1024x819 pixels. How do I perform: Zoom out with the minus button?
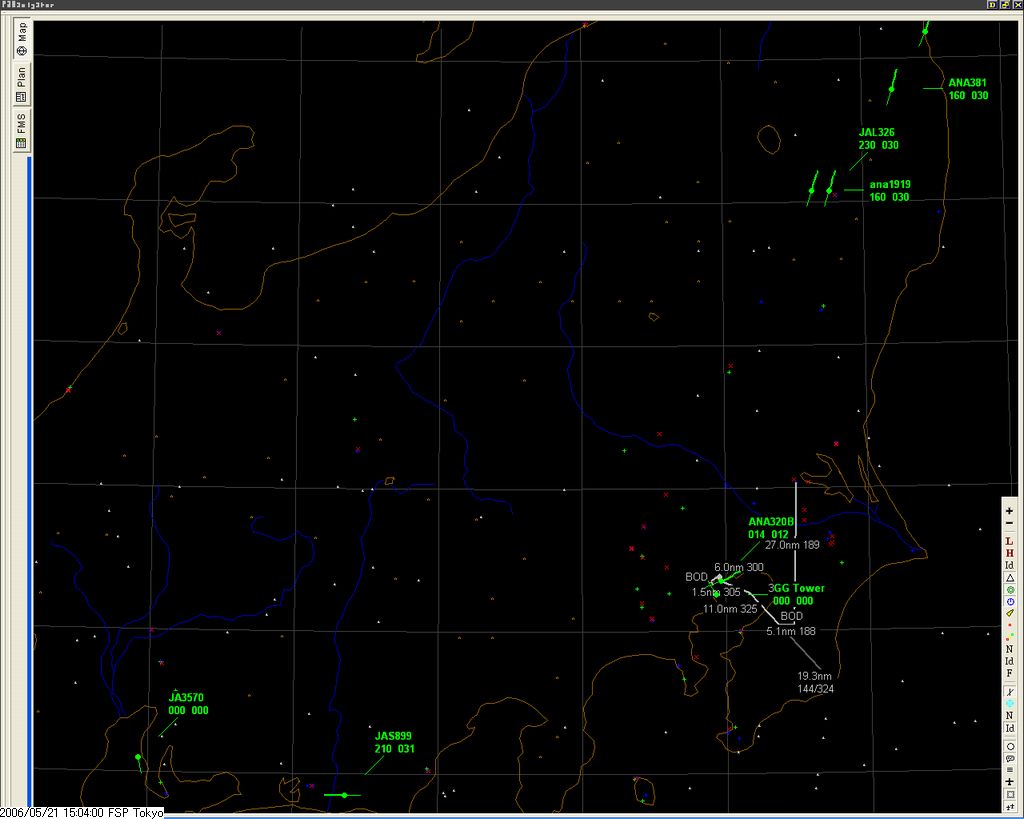[1010, 522]
